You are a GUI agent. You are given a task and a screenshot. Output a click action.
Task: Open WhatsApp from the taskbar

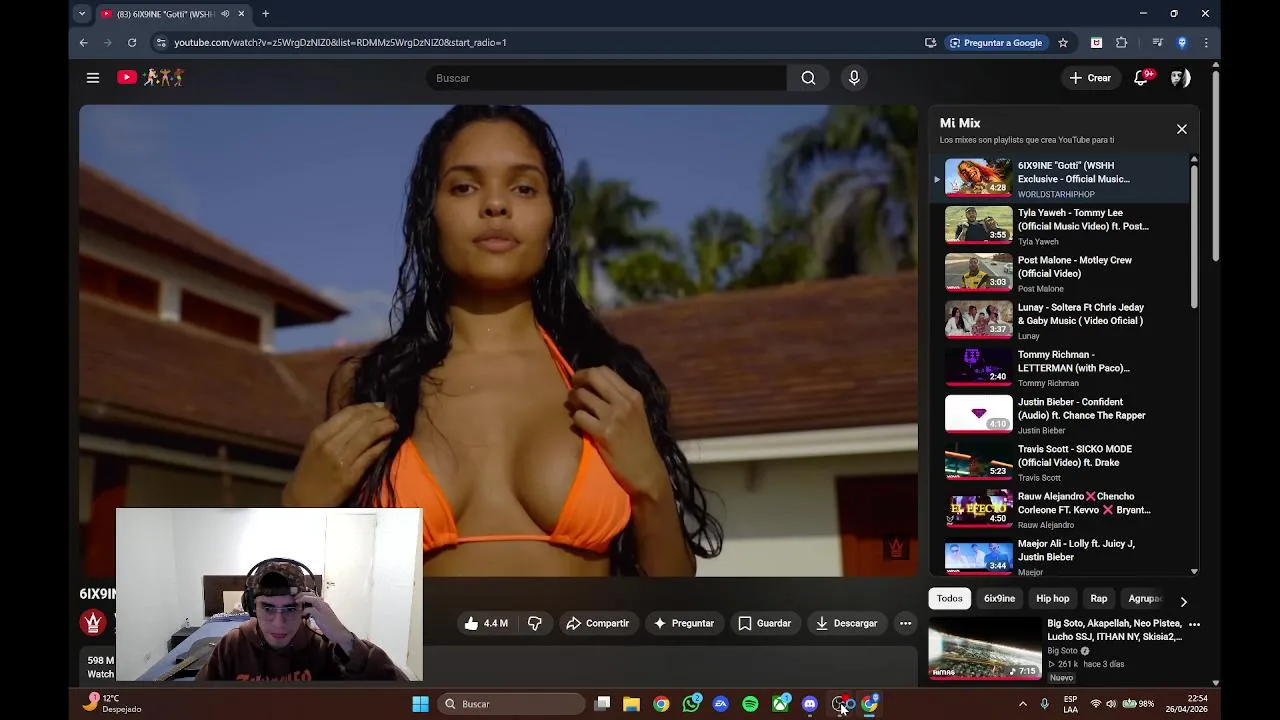[691, 704]
